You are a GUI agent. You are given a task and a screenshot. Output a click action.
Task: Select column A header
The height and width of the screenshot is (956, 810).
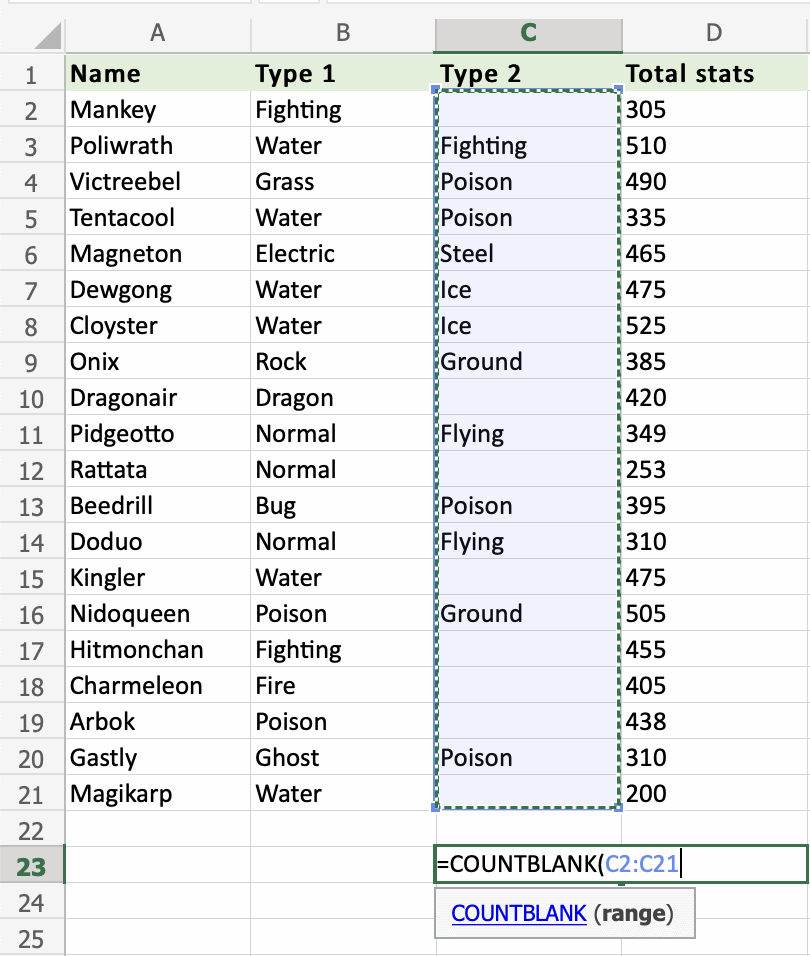click(x=157, y=33)
